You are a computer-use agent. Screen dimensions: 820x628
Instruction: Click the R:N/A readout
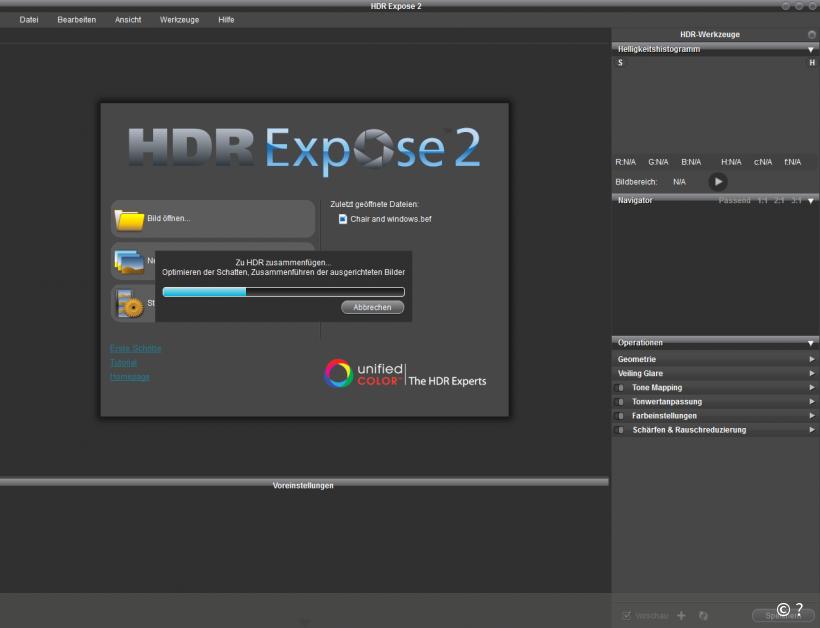(x=625, y=162)
